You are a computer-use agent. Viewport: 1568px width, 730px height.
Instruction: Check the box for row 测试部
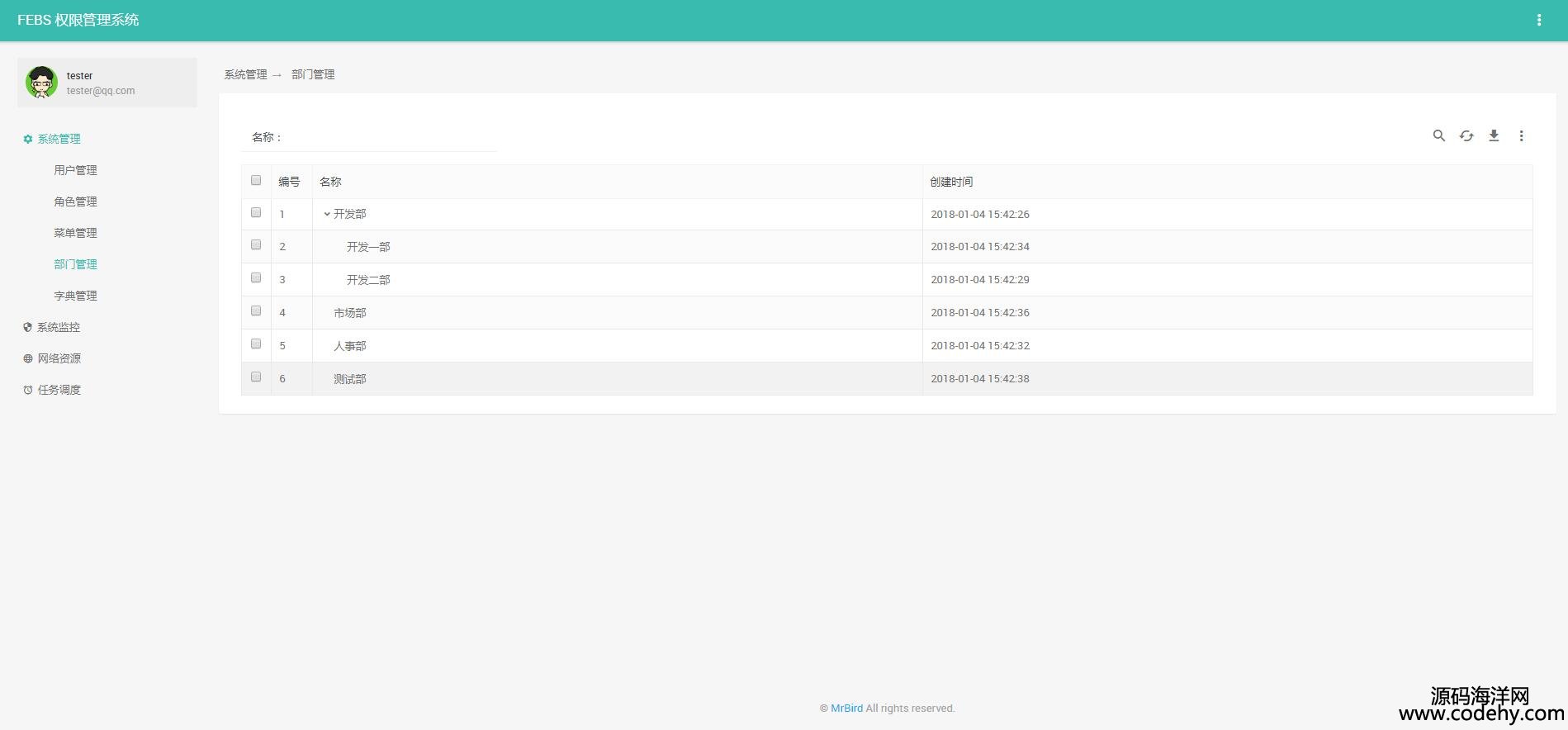256,377
